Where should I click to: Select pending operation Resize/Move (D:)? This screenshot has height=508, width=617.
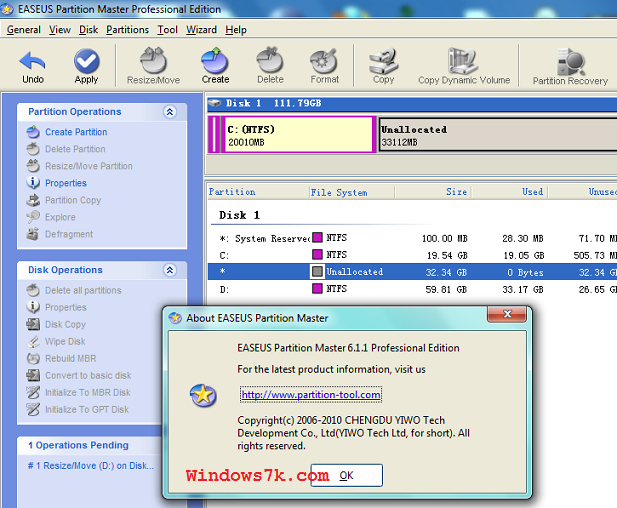click(x=91, y=466)
